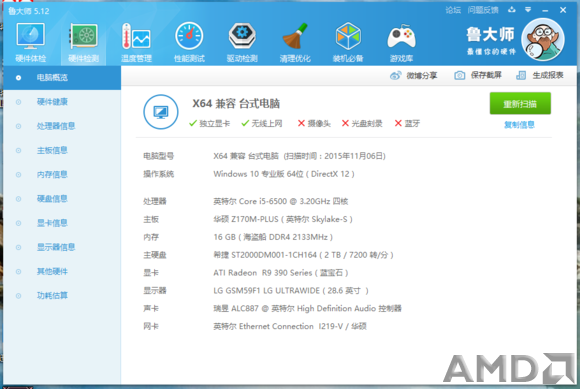Click the Windows 10 专业版 64位 value
Image resolution: width=580 pixels, height=389 pixels.
tap(284, 174)
